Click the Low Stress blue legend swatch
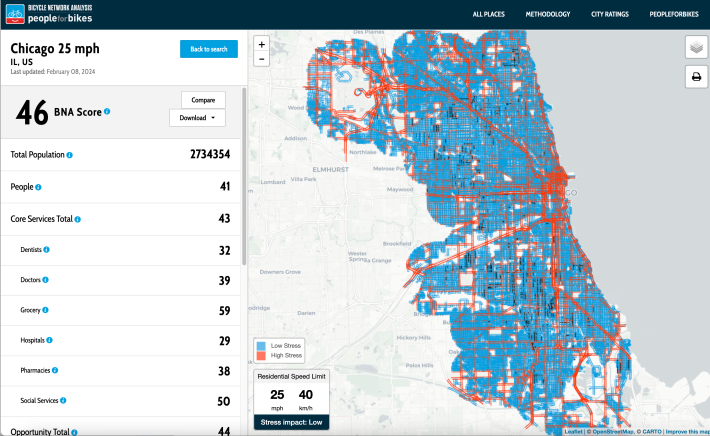 (262, 345)
